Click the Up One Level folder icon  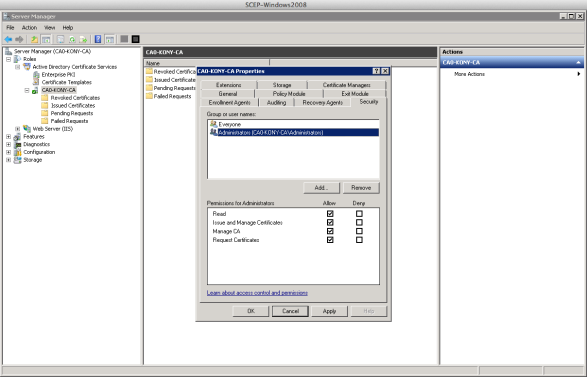[34, 39]
